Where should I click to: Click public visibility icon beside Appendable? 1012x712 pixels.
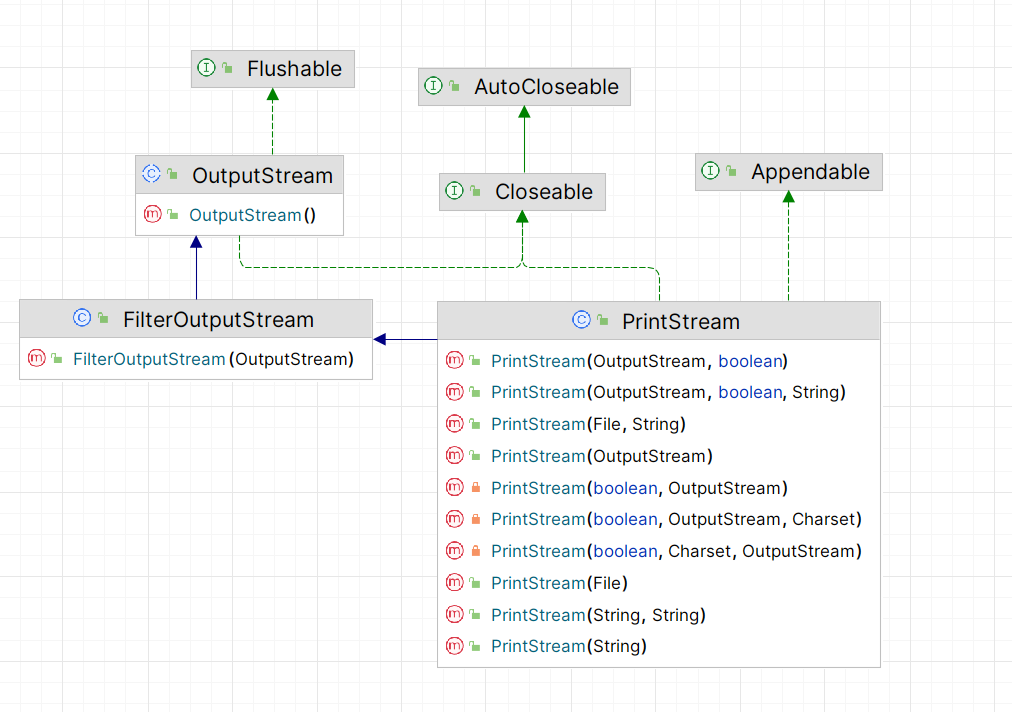tap(731, 170)
